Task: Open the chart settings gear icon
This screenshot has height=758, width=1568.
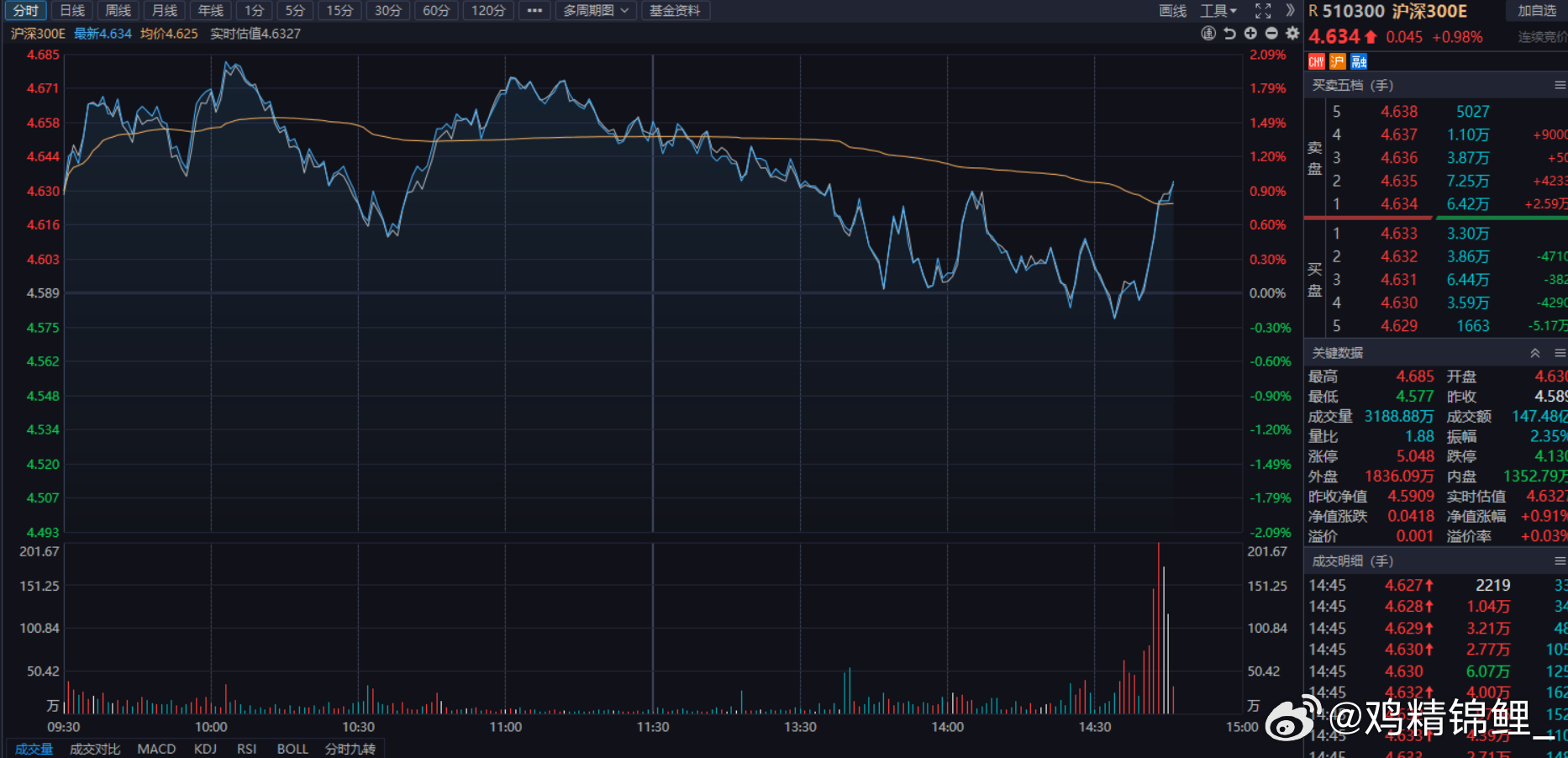Action: (1292, 34)
